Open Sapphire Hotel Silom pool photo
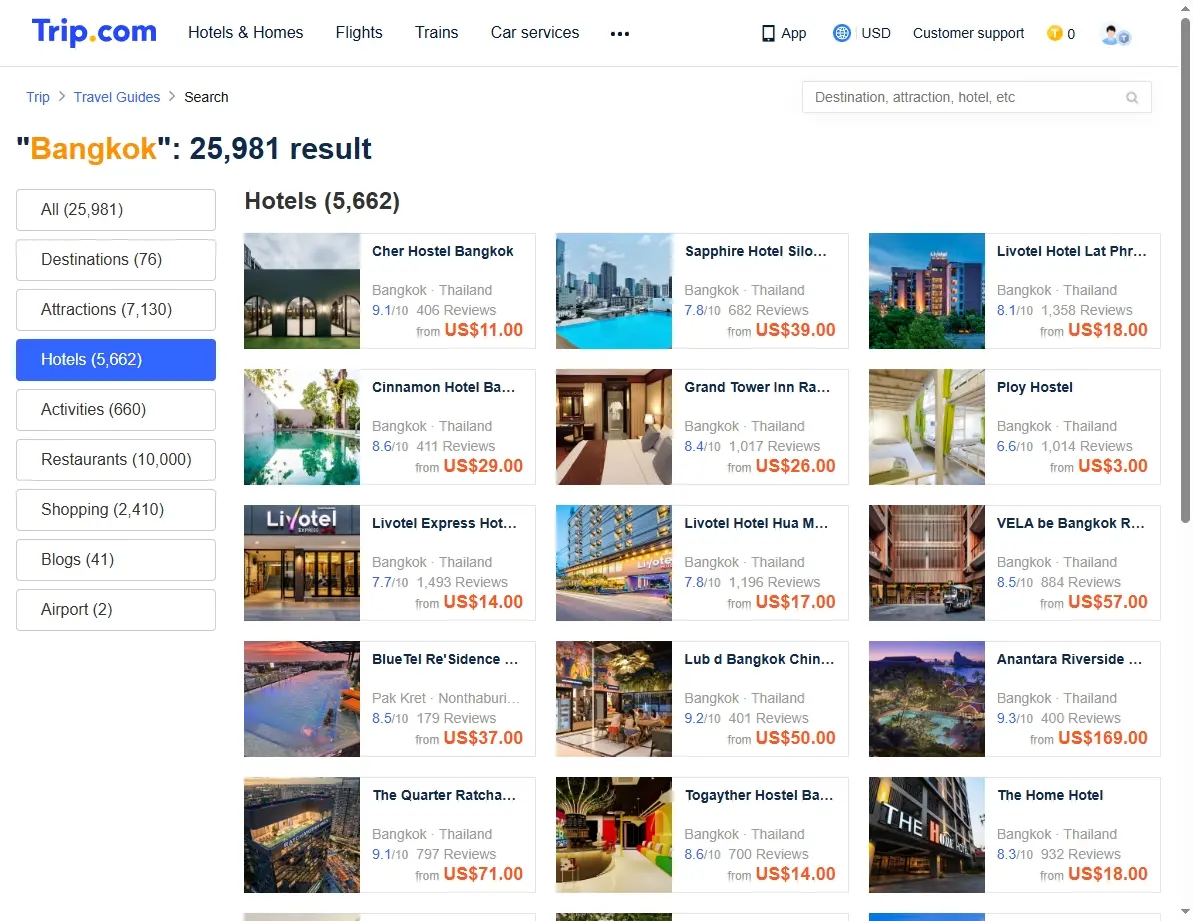1193x921 pixels. tap(614, 291)
